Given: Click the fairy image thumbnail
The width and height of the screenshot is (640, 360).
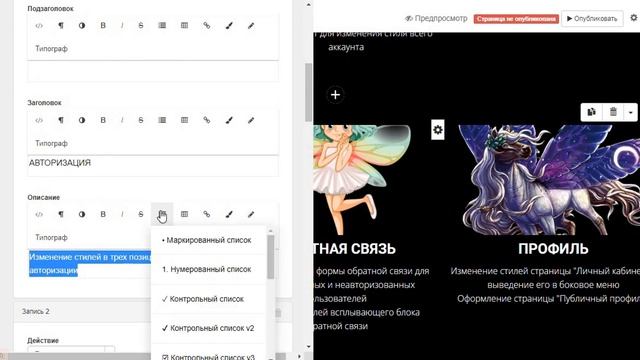Looking at the screenshot, I should click(362, 180).
